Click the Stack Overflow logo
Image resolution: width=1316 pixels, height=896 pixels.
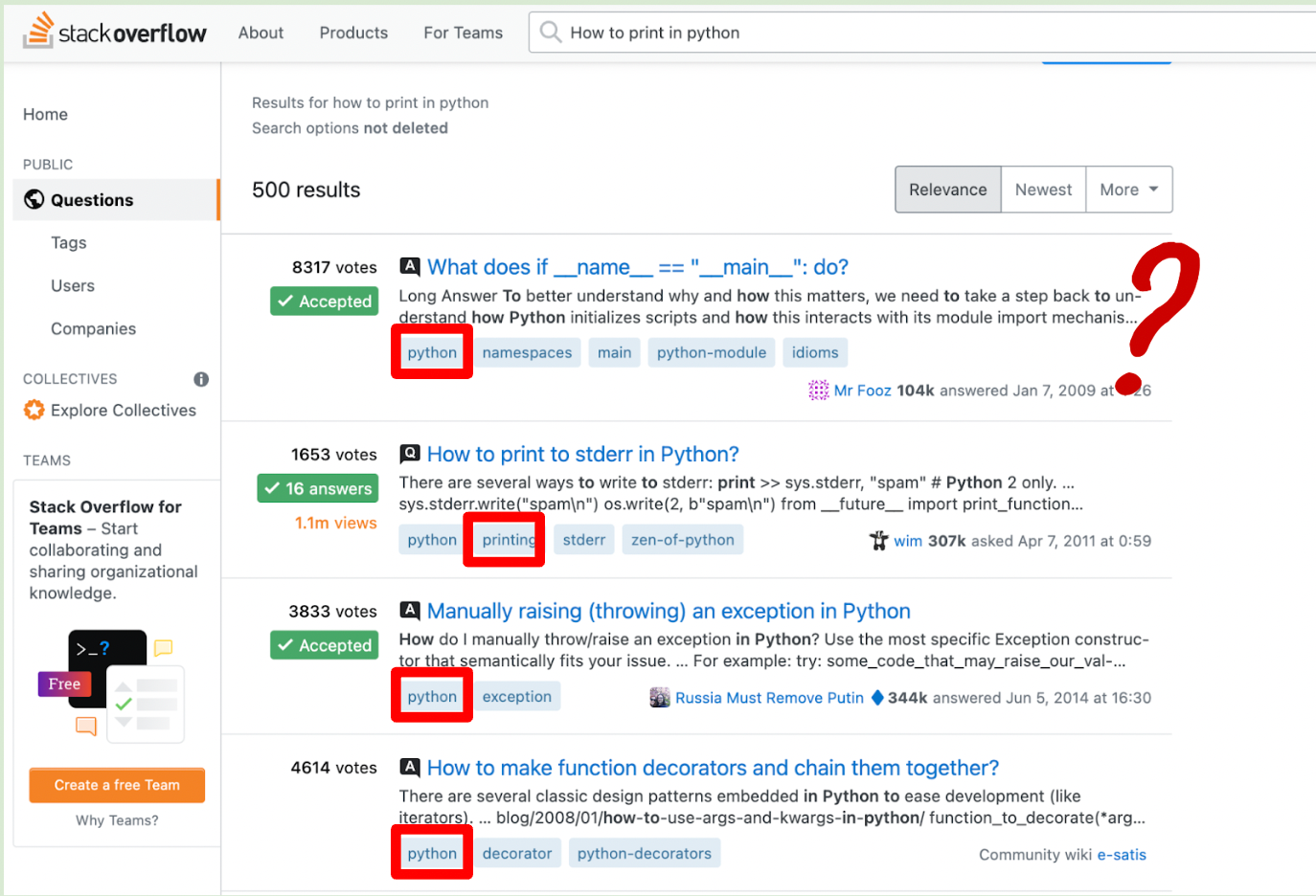pyautogui.click(x=114, y=32)
